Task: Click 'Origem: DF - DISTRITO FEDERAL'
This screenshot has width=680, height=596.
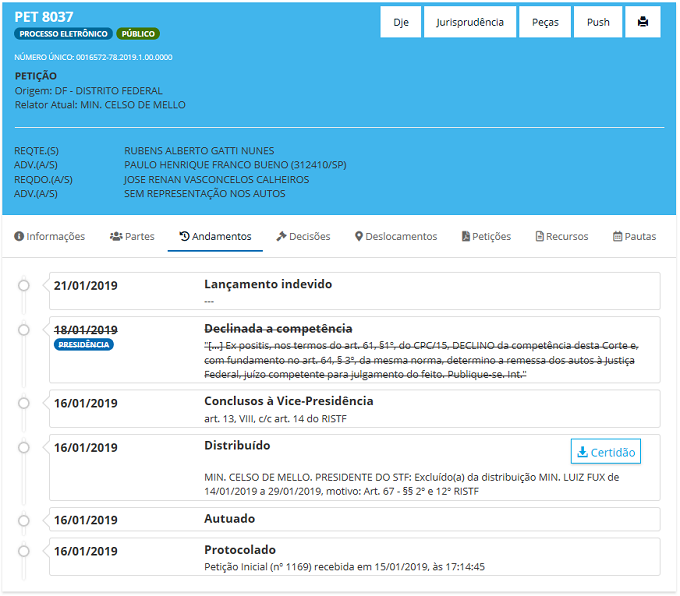Action: [x=88, y=91]
